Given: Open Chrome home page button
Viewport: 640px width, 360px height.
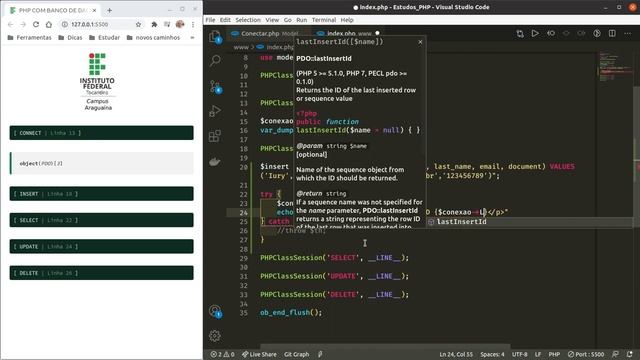Looking at the screenshot, I should pos(49,24).
